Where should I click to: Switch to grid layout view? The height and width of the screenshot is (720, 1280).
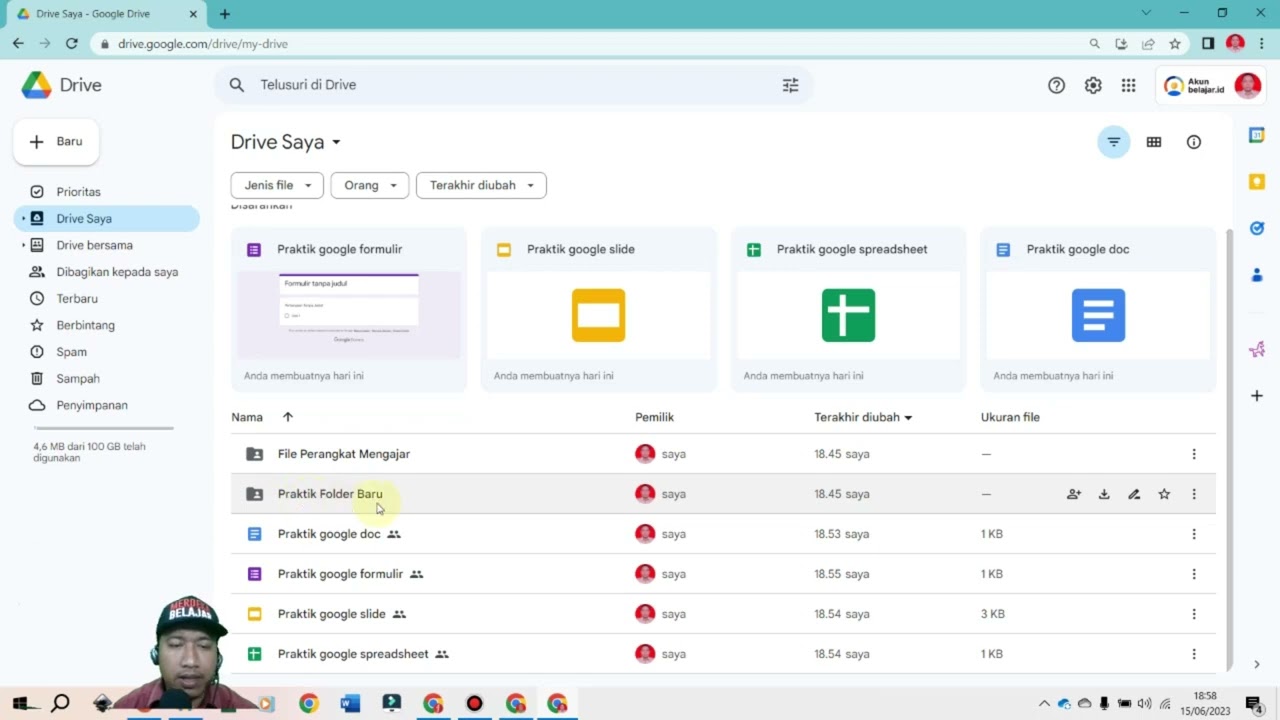click(1154, 142)
